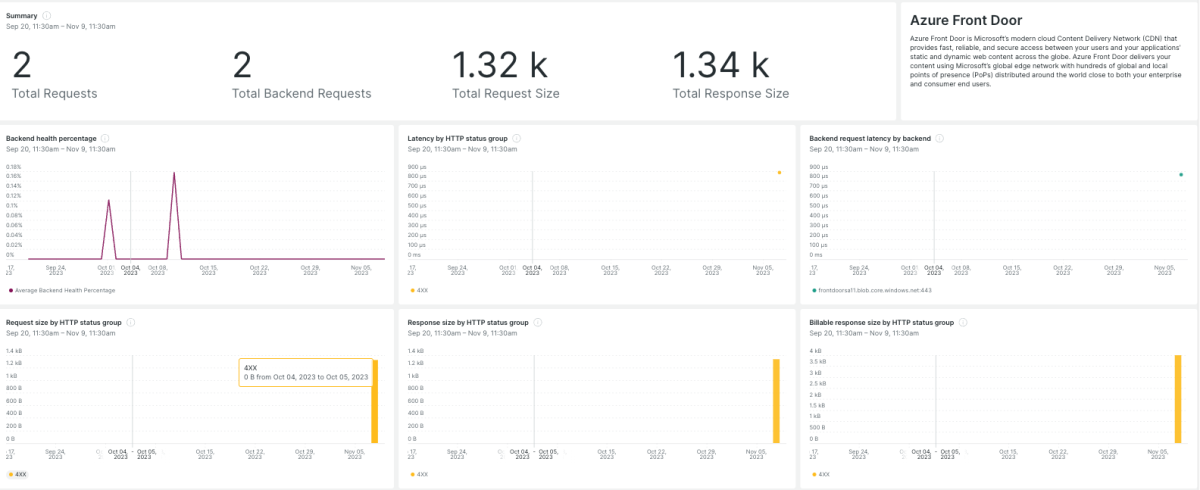Click the Azure Front Door description paragraph
This screenshot has height=490, width=1200.
(x=1047, y=61)
